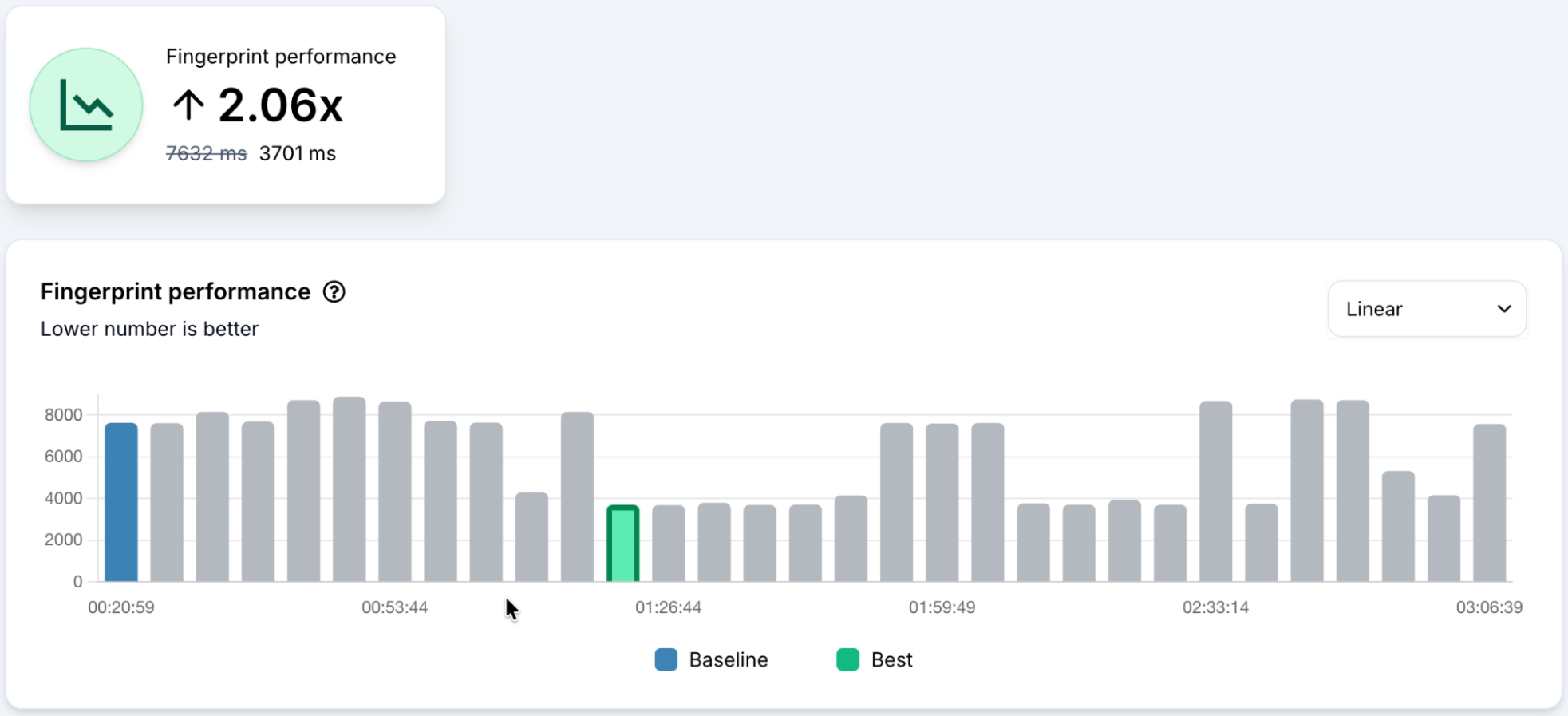The height and width of the screenshot is (716, 1568).
Task: Click the Fingerprint performance chart heading
Action: (176, 292)
